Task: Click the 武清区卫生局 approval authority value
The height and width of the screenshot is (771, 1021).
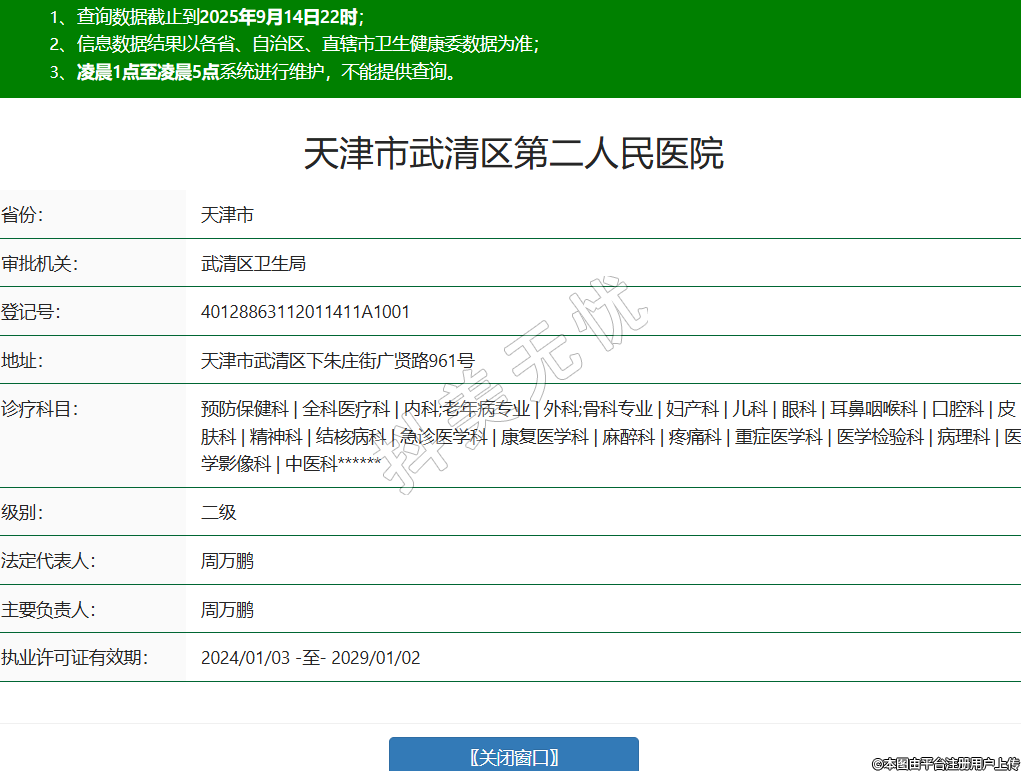Action: pos(253,264)
